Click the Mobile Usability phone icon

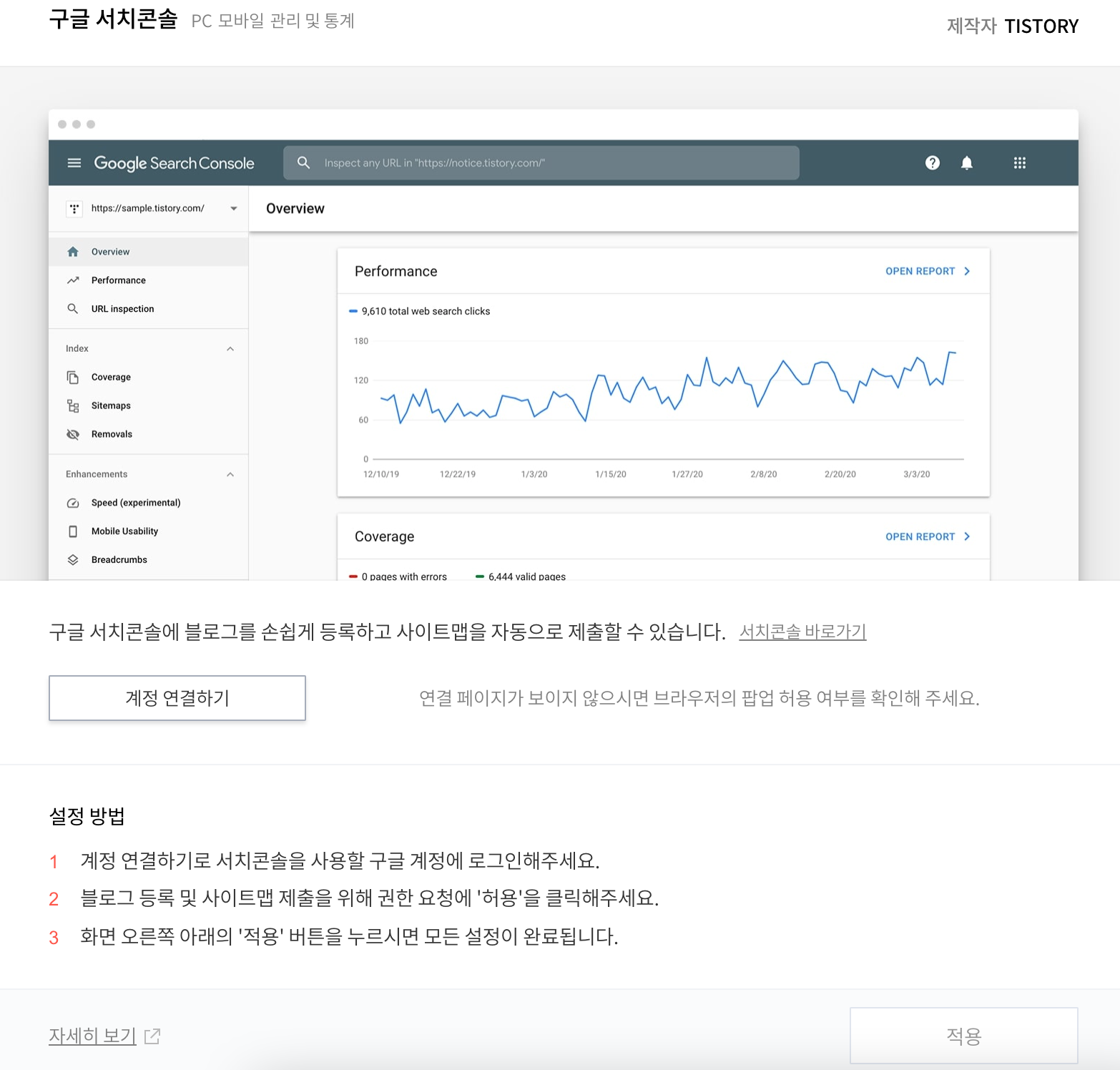tap(73, 531)
